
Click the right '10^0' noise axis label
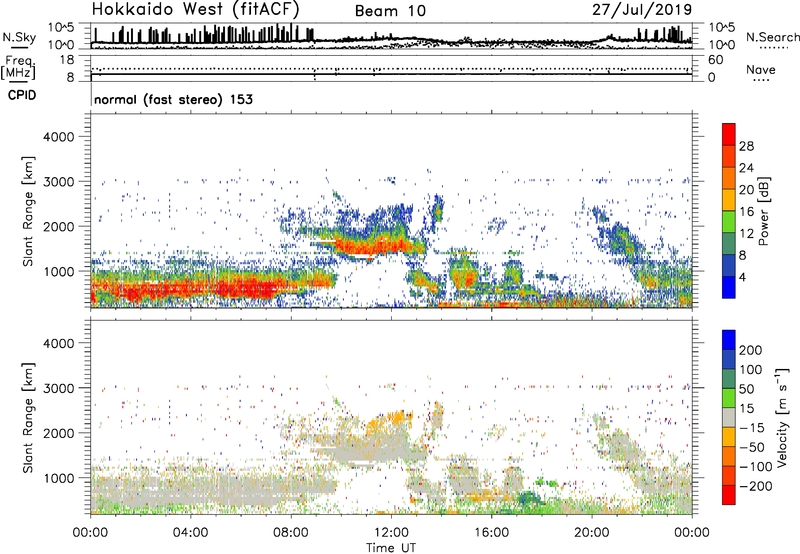point(722,45)
